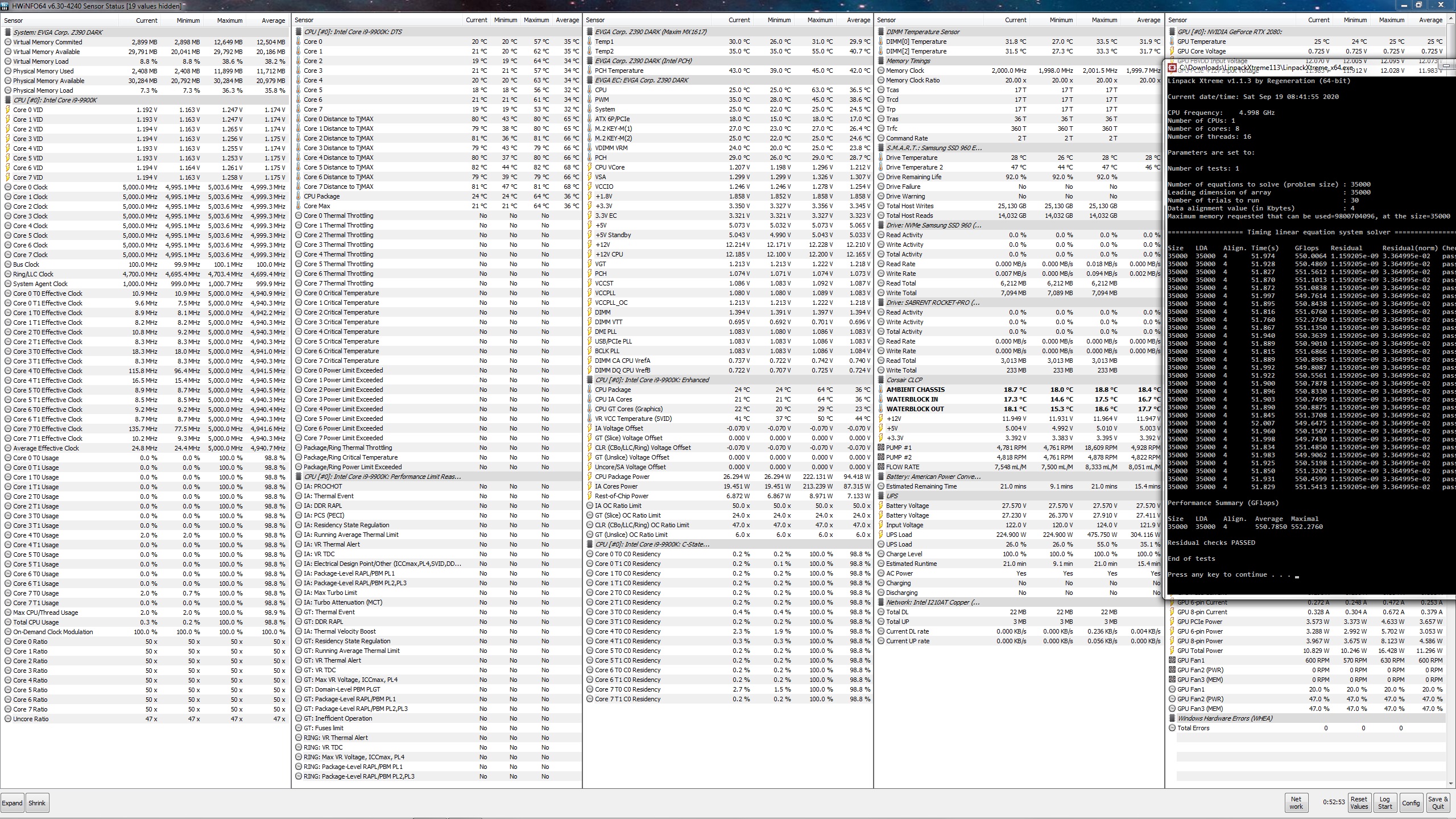The height and width of the screenshot is (819, 1456).
Task: Click the GPU Total Power lightning icon
Action: click(x=1173, y=651)
